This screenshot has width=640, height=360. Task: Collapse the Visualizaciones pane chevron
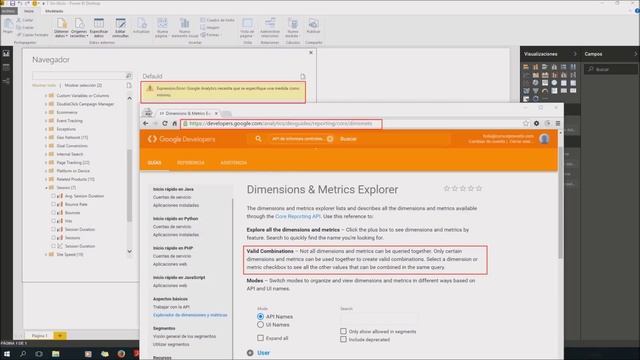[575, 54]
